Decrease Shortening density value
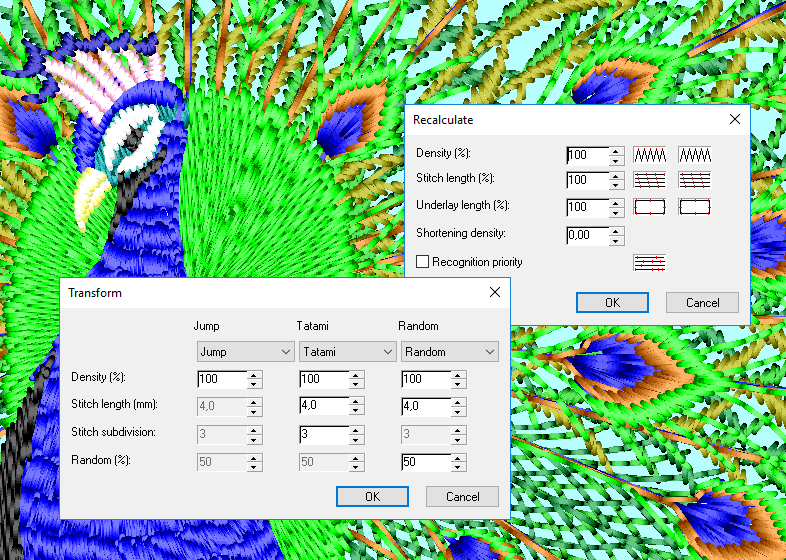The width and height of the screenshot is (786, 560). (x=617, y=241)
